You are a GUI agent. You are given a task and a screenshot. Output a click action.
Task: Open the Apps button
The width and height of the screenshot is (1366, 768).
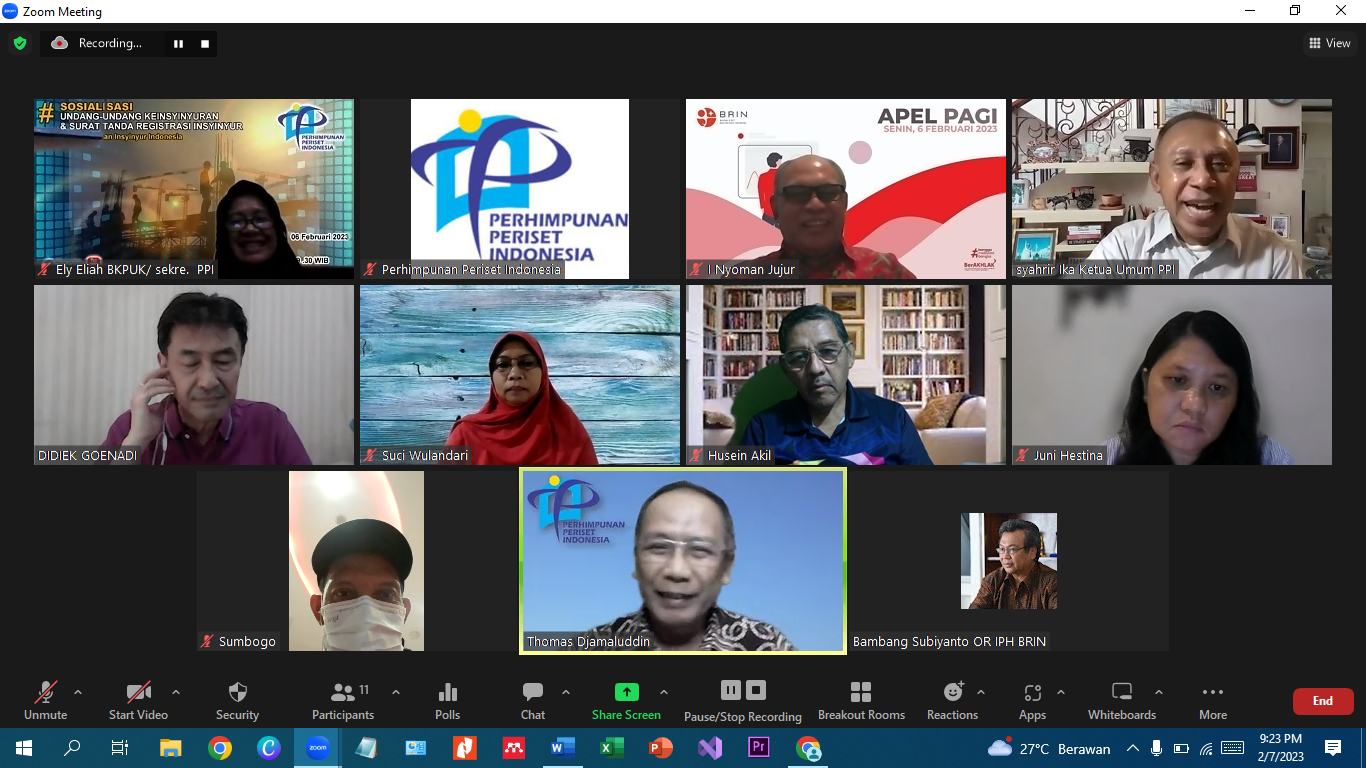[1032, 701]
